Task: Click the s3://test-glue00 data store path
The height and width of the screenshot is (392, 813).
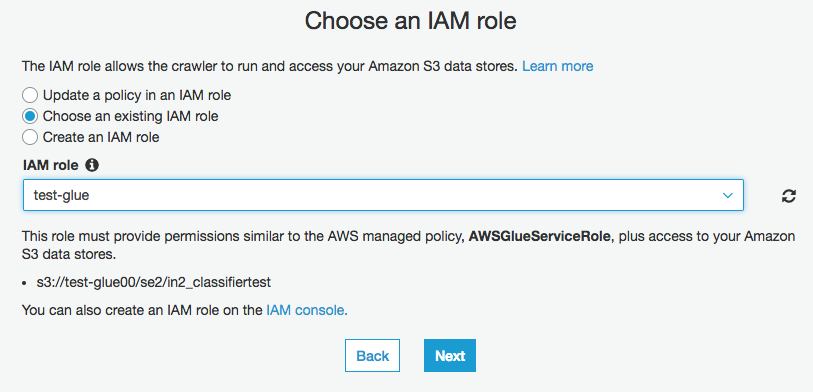Action: pyautogui.click(x=154, y=283)
